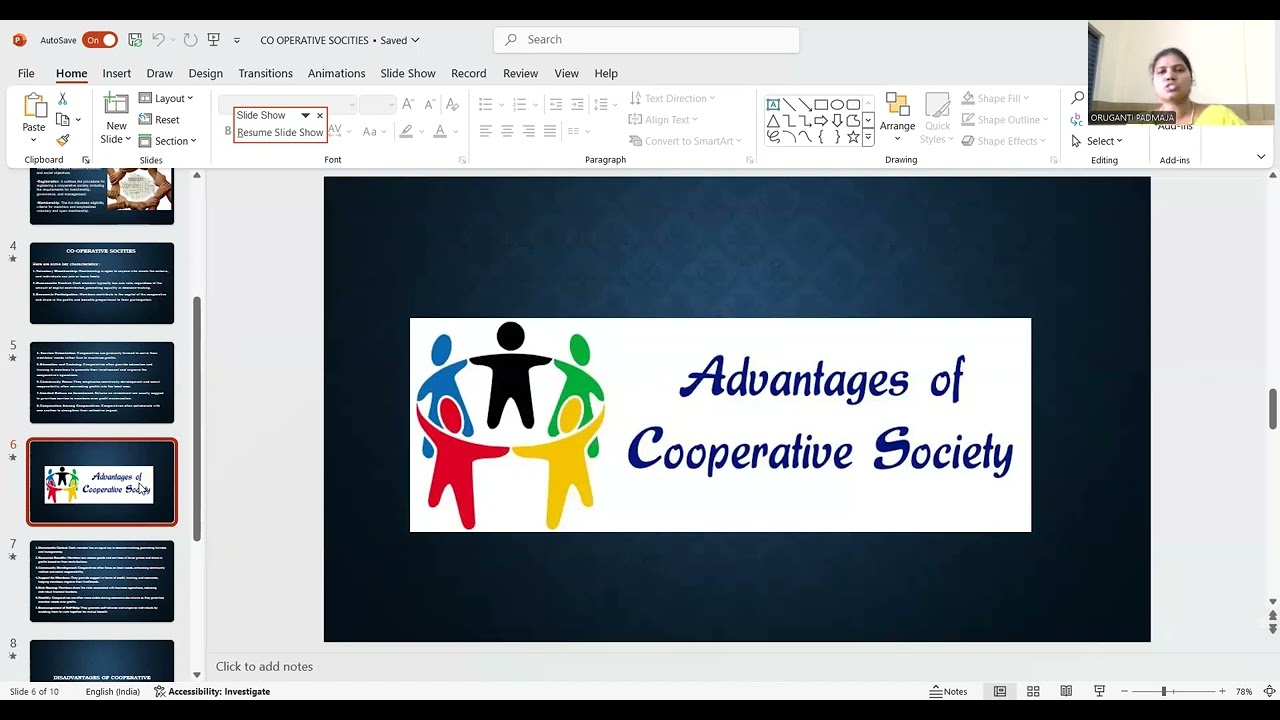Click Resume Slide Show
1280x720 pixels.
point(280,132)
